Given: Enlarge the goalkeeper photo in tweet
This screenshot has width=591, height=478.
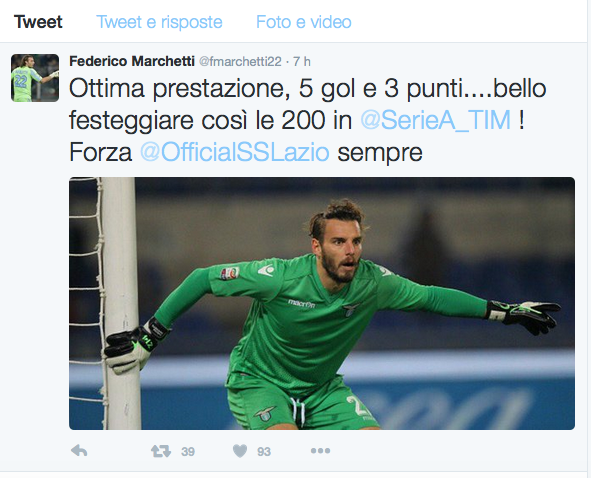Looking at the screenshot, I should [322, 303].
